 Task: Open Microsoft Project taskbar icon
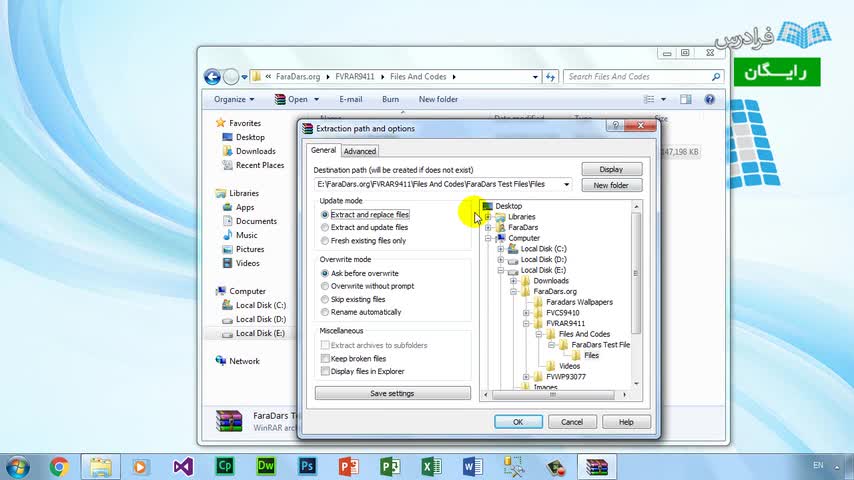pos(390,467)
